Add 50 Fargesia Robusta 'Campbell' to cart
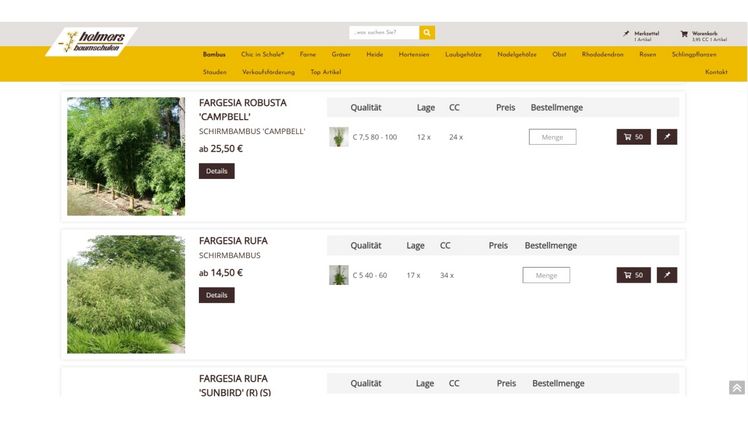The image size is (748, 421). 633,137
